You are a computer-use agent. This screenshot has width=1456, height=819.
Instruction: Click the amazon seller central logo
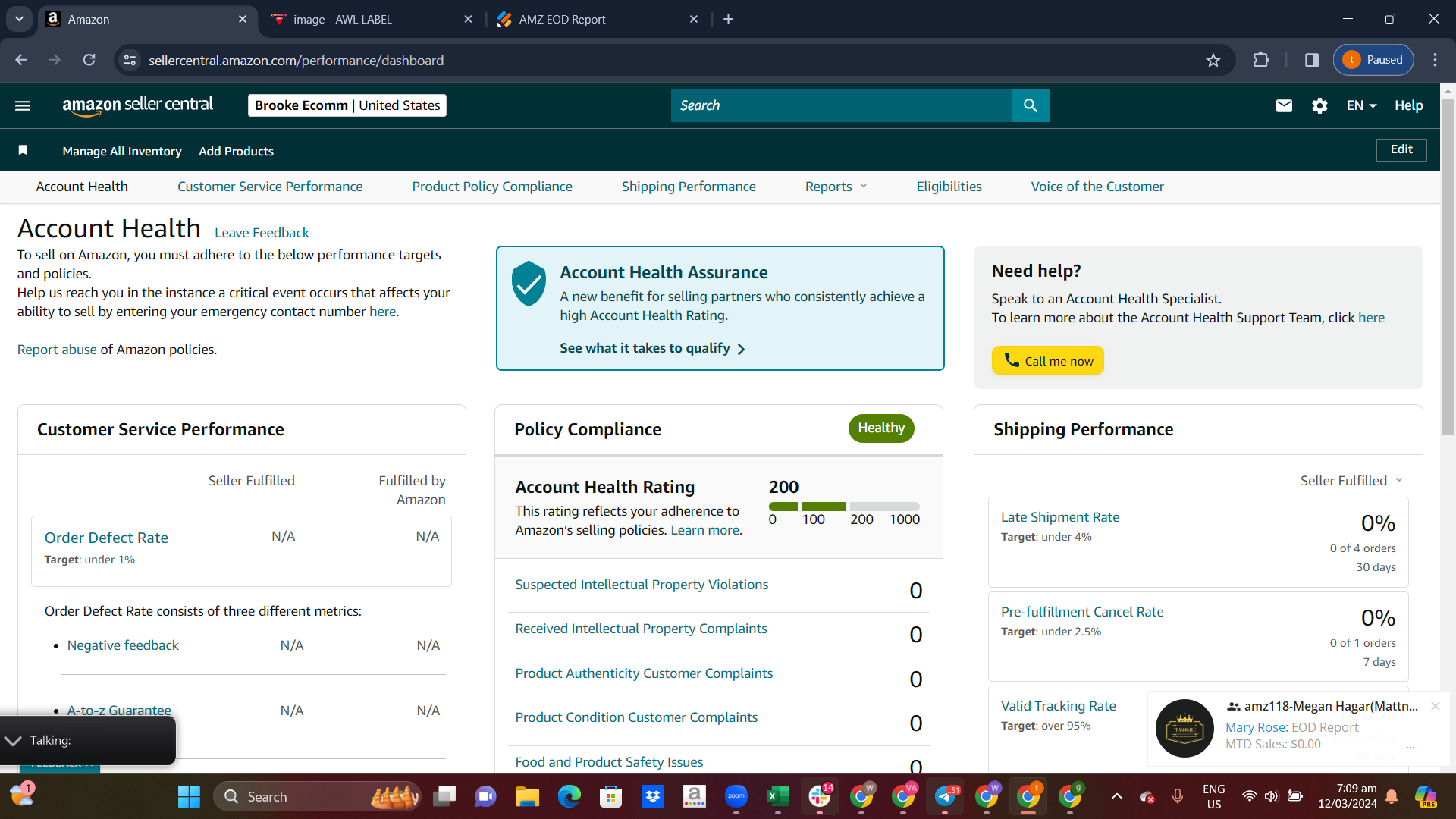pos(138,105)
